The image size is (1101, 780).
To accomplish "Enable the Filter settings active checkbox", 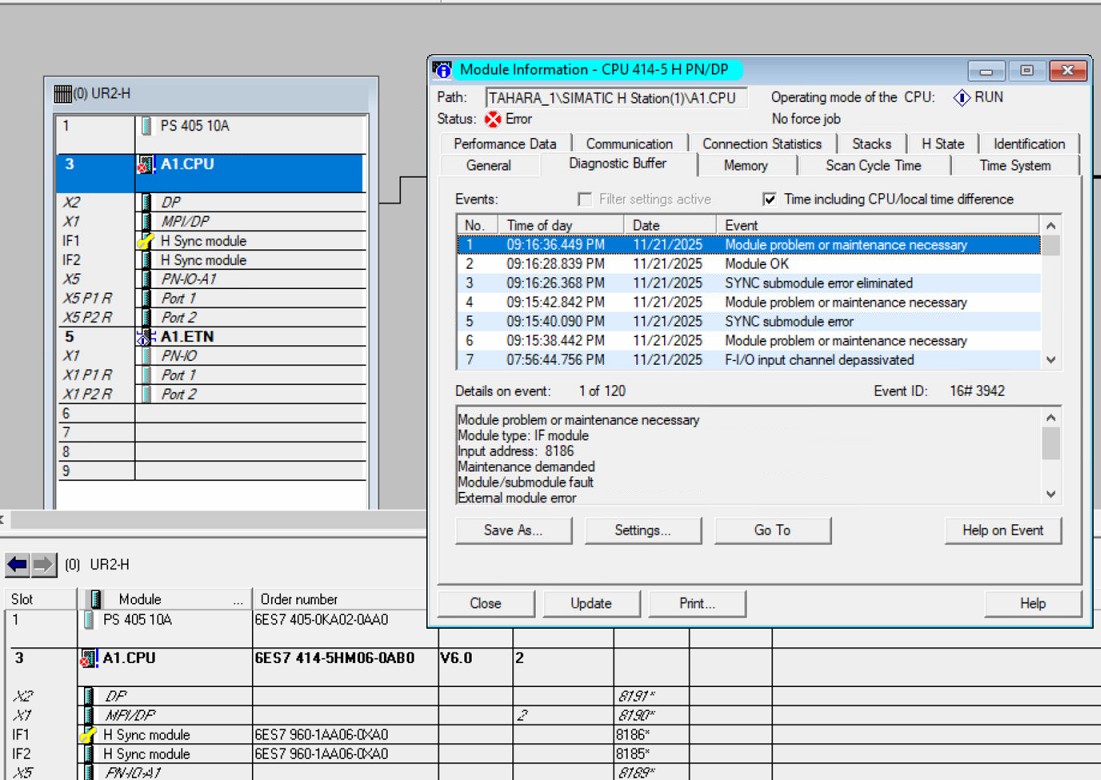I will [x=584, y=199].
